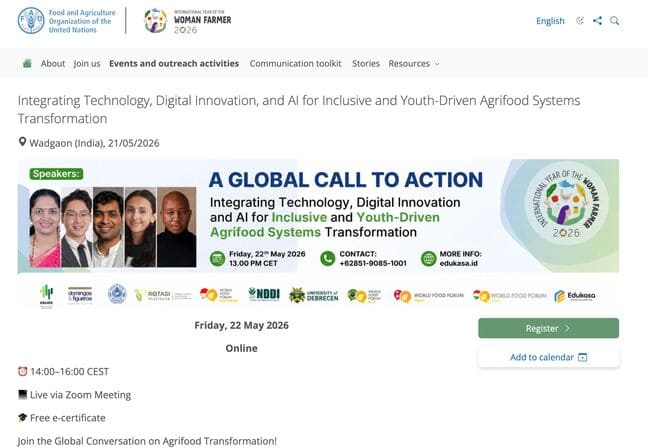Click the 'Friday, 22 May 2026' text

coord(241,325)
